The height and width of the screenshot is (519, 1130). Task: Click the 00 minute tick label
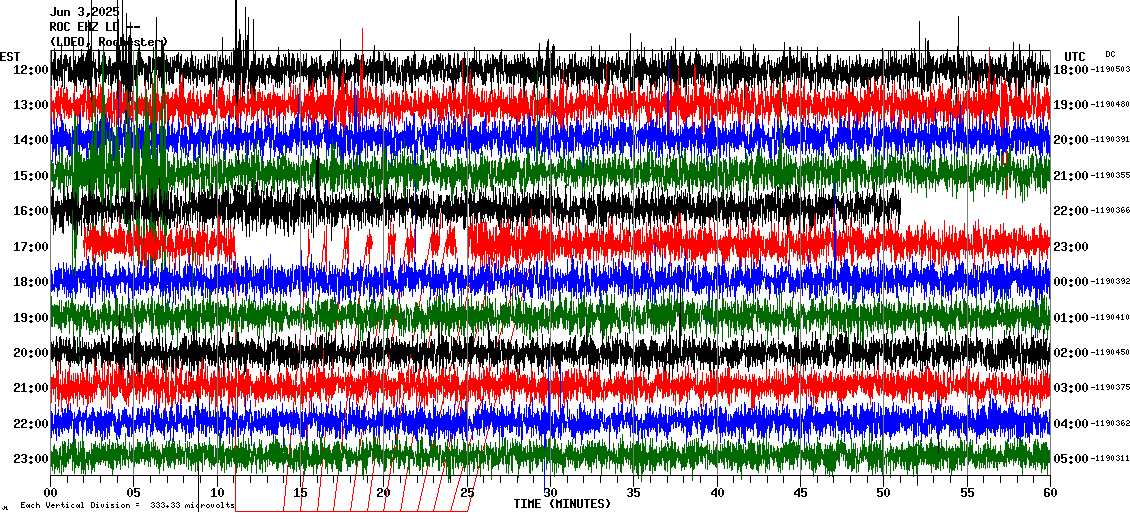point(51,492)
